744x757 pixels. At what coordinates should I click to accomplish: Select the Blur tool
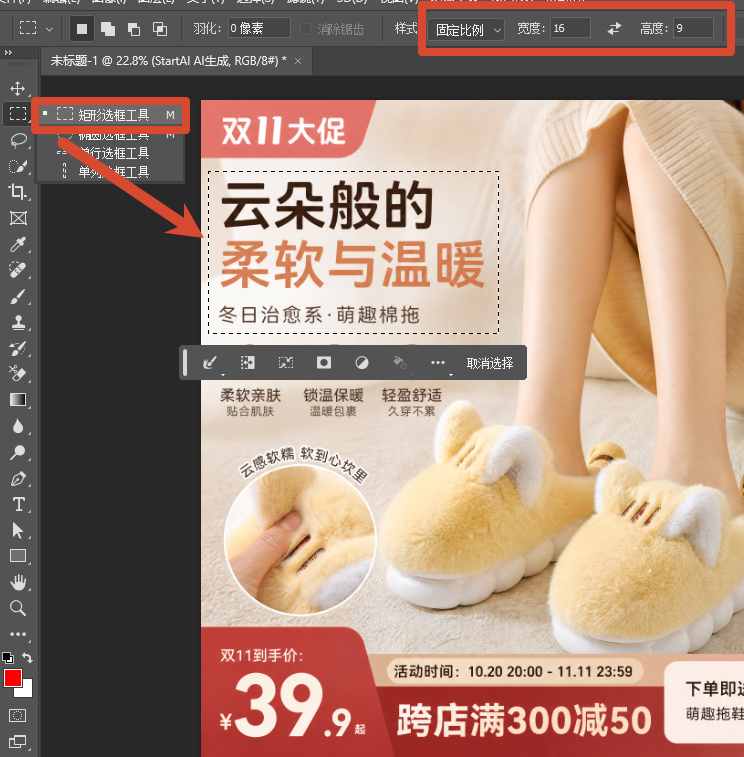click(x=18, y=426)
